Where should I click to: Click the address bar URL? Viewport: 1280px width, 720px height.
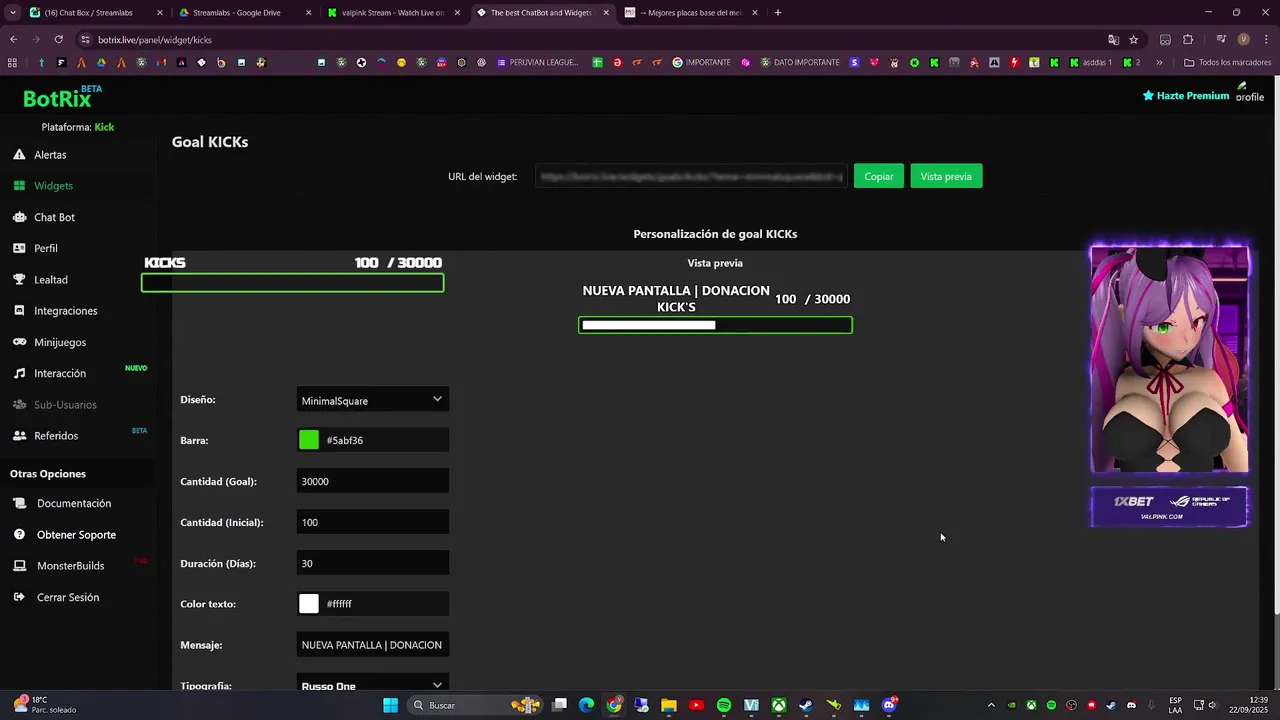[x=155, y=40]
